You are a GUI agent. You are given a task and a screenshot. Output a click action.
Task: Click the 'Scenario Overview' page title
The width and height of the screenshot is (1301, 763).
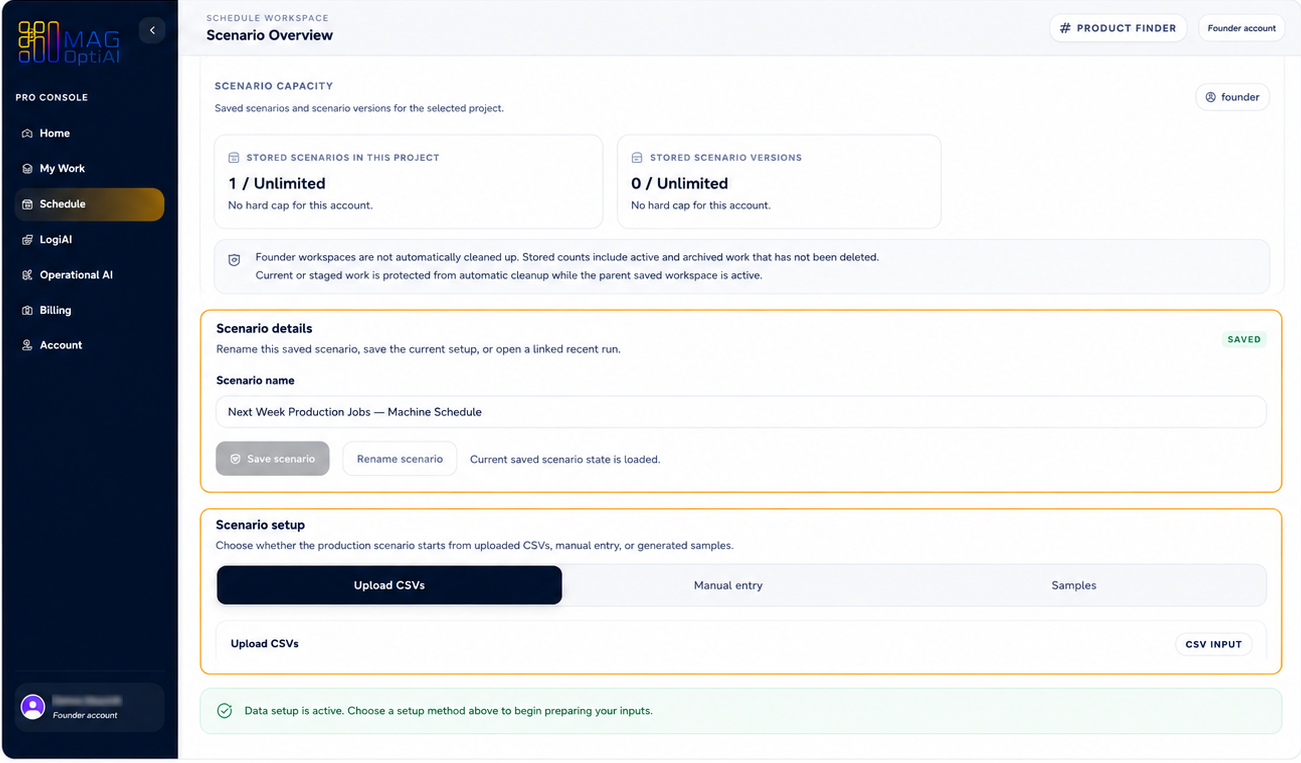[x=269, y=35]
